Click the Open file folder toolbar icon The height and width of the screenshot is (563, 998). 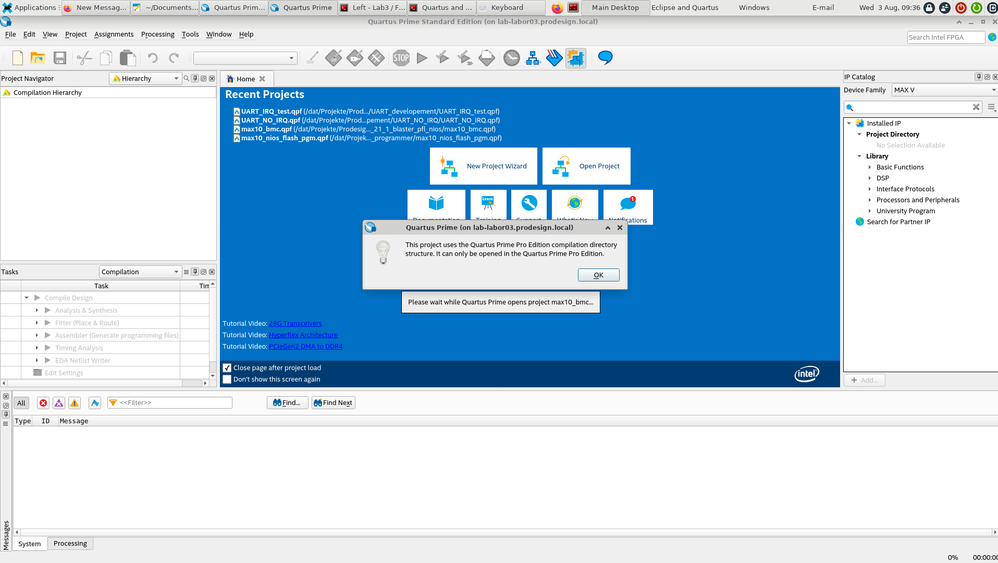coord(38,58)
